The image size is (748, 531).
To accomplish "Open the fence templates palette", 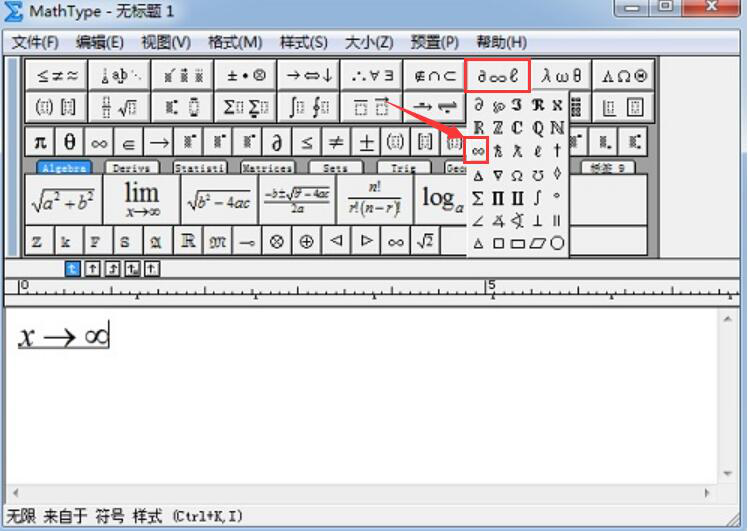I will click(x=56, y=107).
